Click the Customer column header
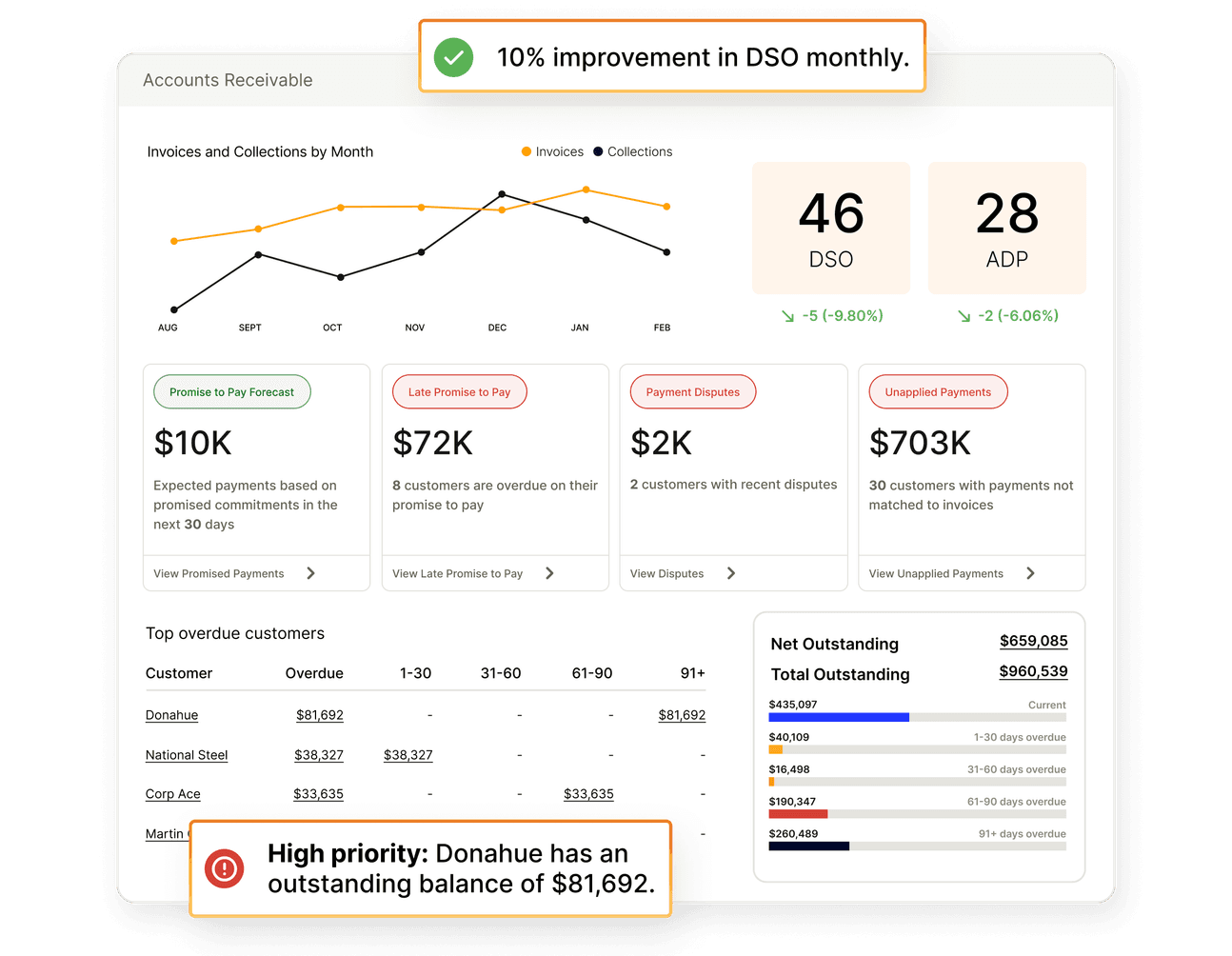The width and height of the screenshot is (1232, 956). pyautogui.click(x=179, y=673)
